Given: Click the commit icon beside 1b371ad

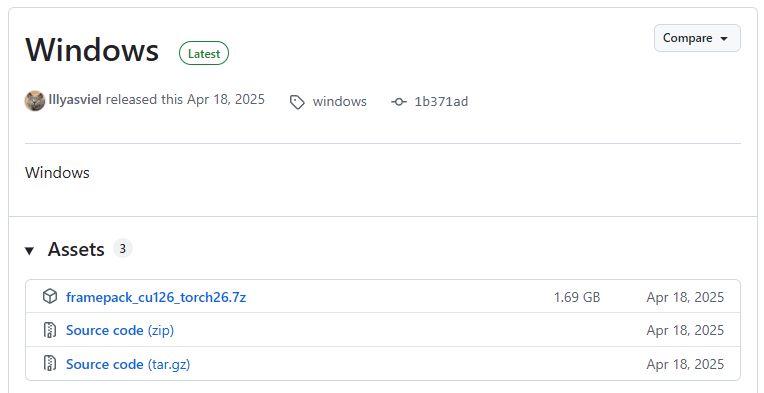Looking at the screenshot, I should pyautogui.click(x=399, y=102).
